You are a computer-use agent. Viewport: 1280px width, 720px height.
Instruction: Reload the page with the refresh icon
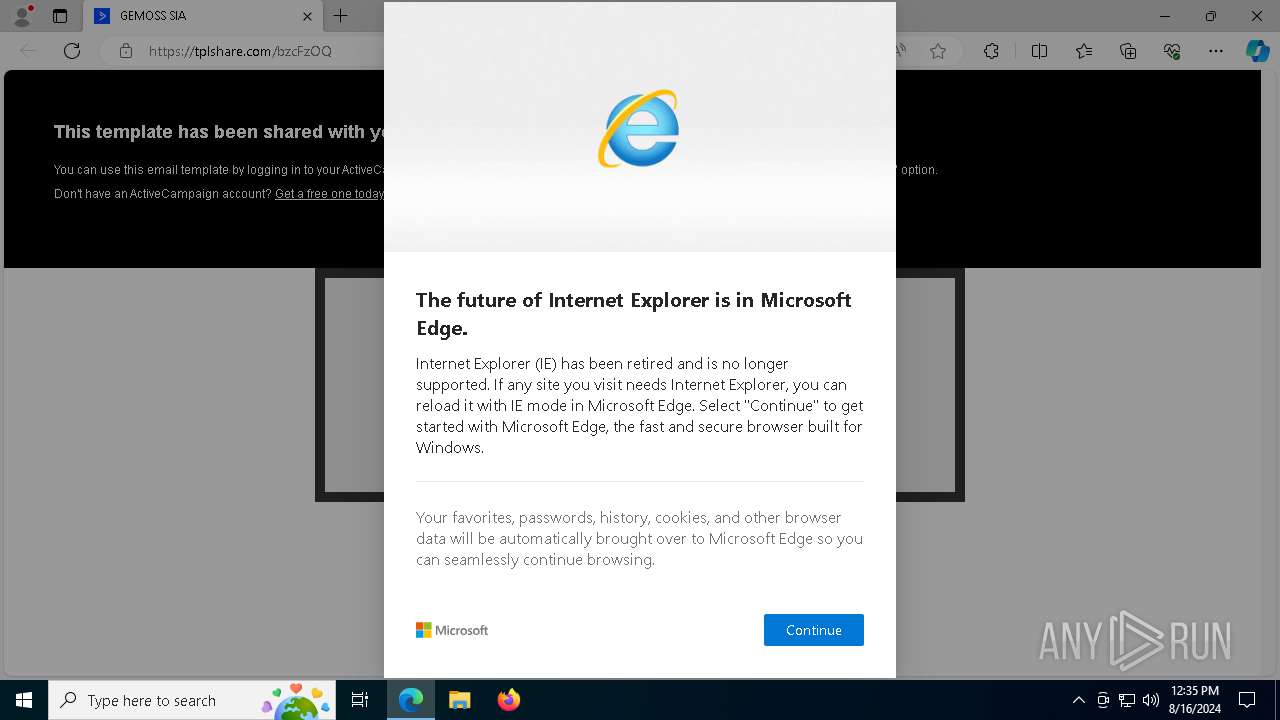pyautogui.click(x=71, y=51)
